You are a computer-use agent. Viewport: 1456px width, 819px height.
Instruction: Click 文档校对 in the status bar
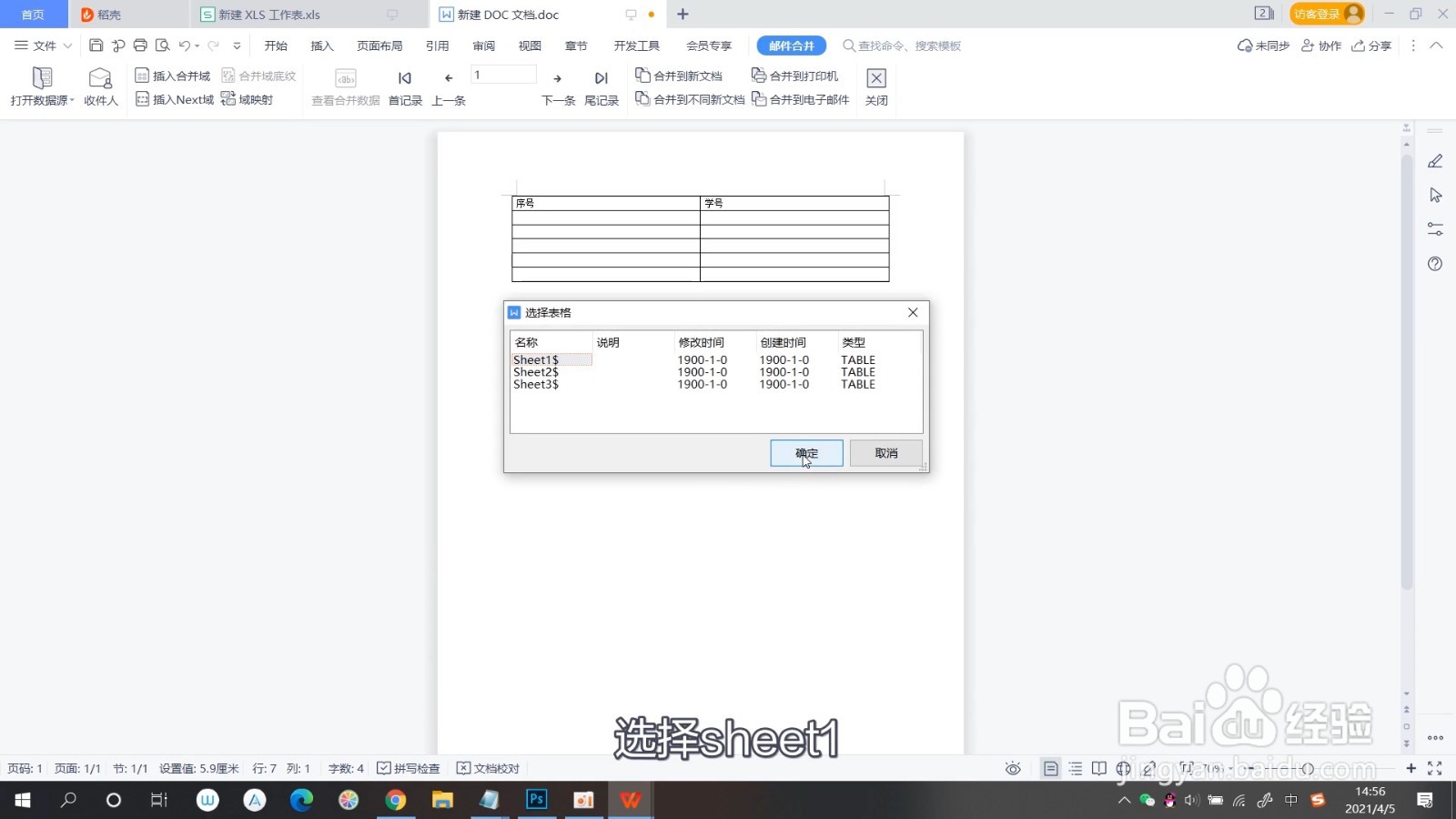488,768
